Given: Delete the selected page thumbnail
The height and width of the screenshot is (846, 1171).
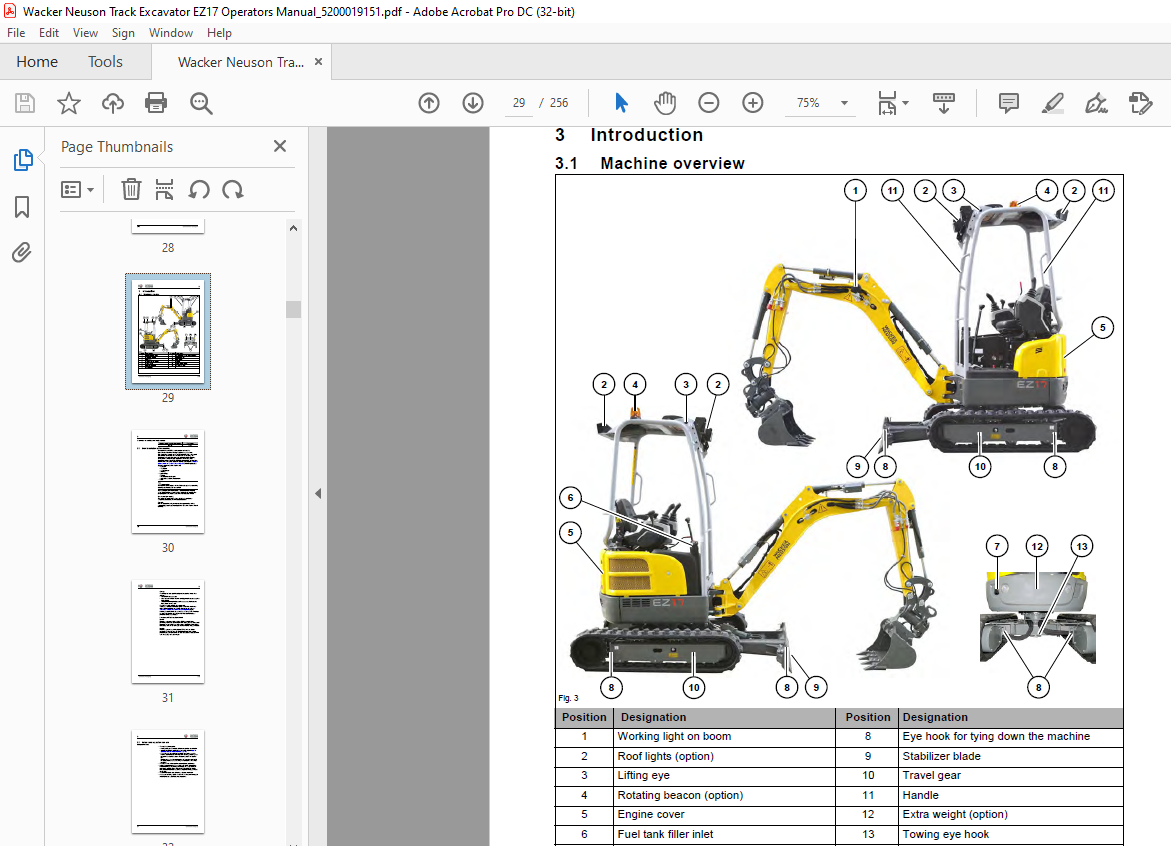Looking at the screenshot, I should click(x=131, y=190).
